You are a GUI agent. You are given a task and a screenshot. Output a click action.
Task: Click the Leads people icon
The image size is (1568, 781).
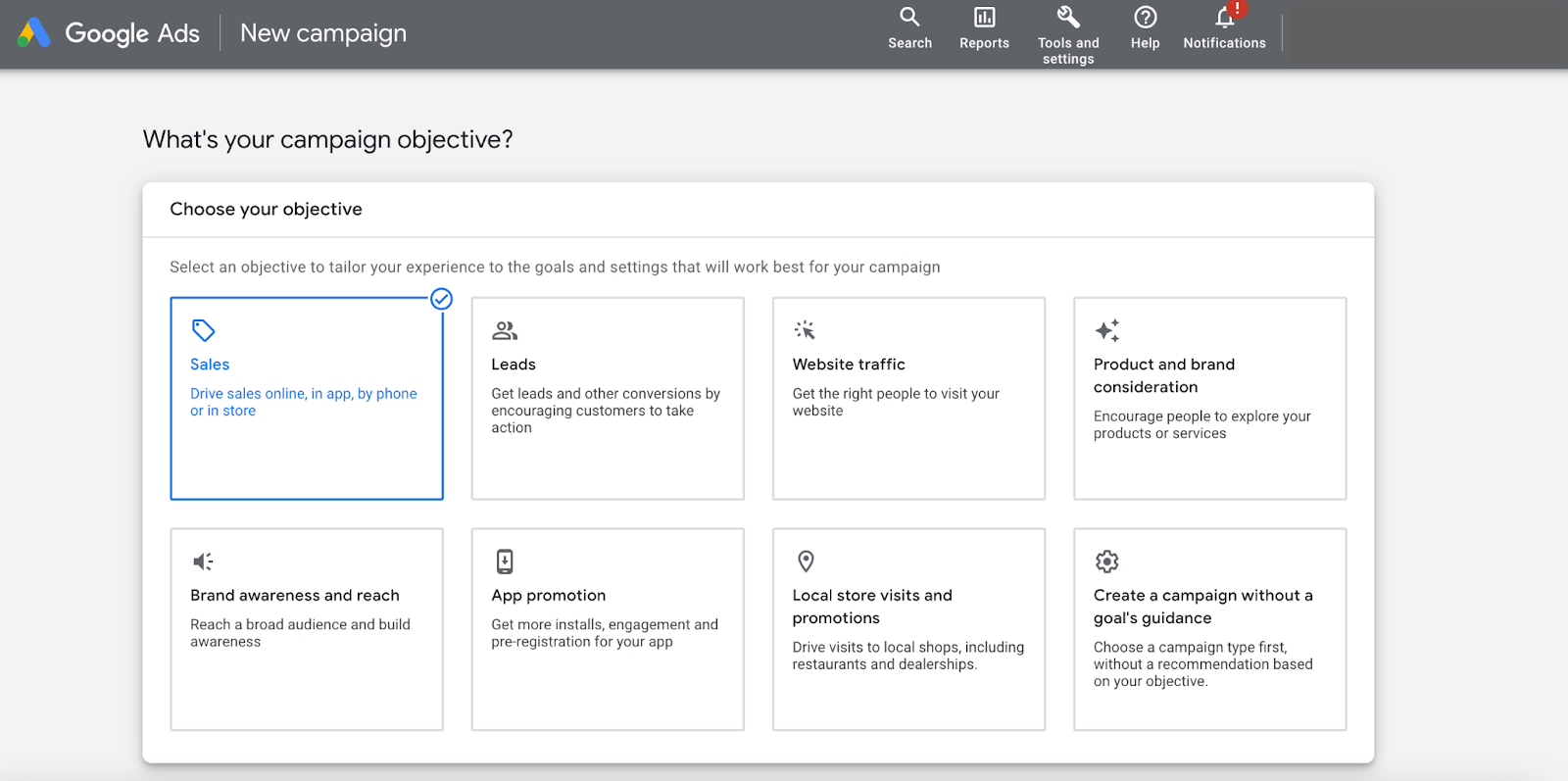point(505,330)
